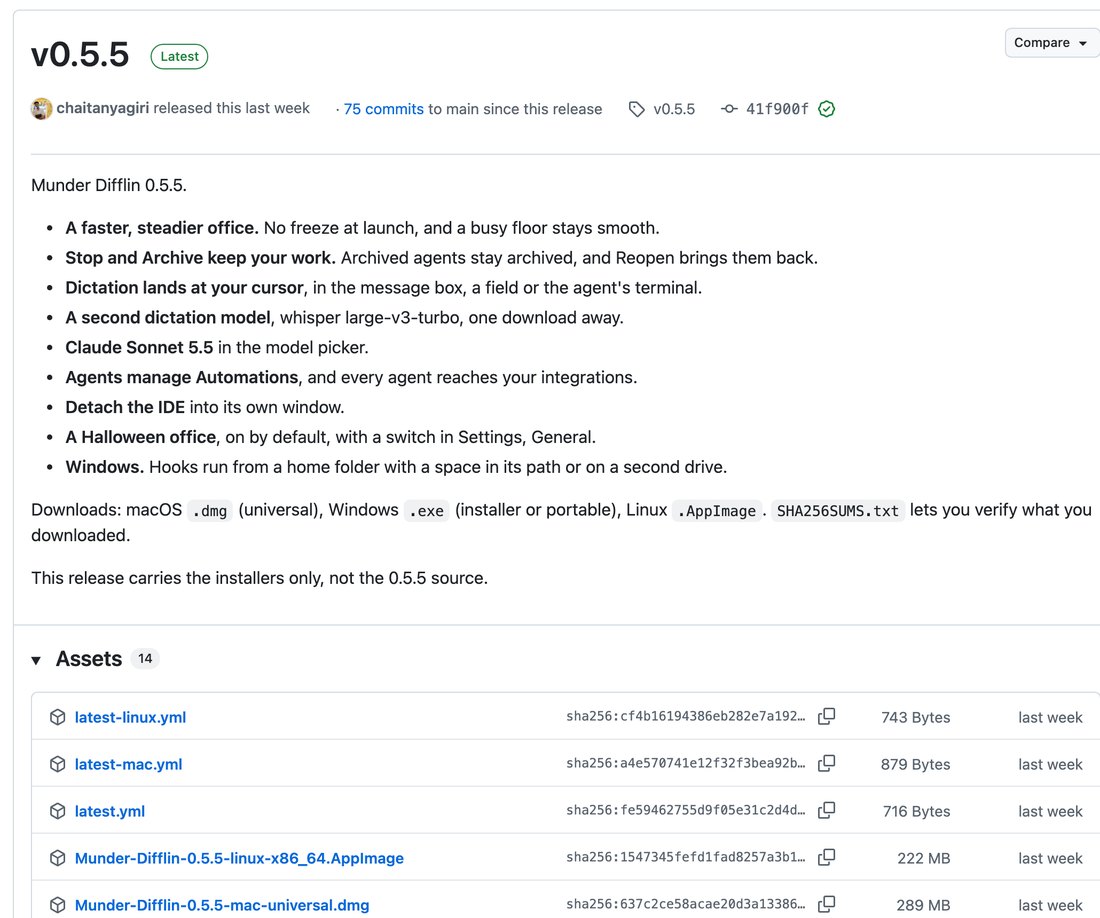Copy sha256 of latest-linux.yml
Image resolution: width=1100 pixels, height=918 pixels.
tap(826, 716)
